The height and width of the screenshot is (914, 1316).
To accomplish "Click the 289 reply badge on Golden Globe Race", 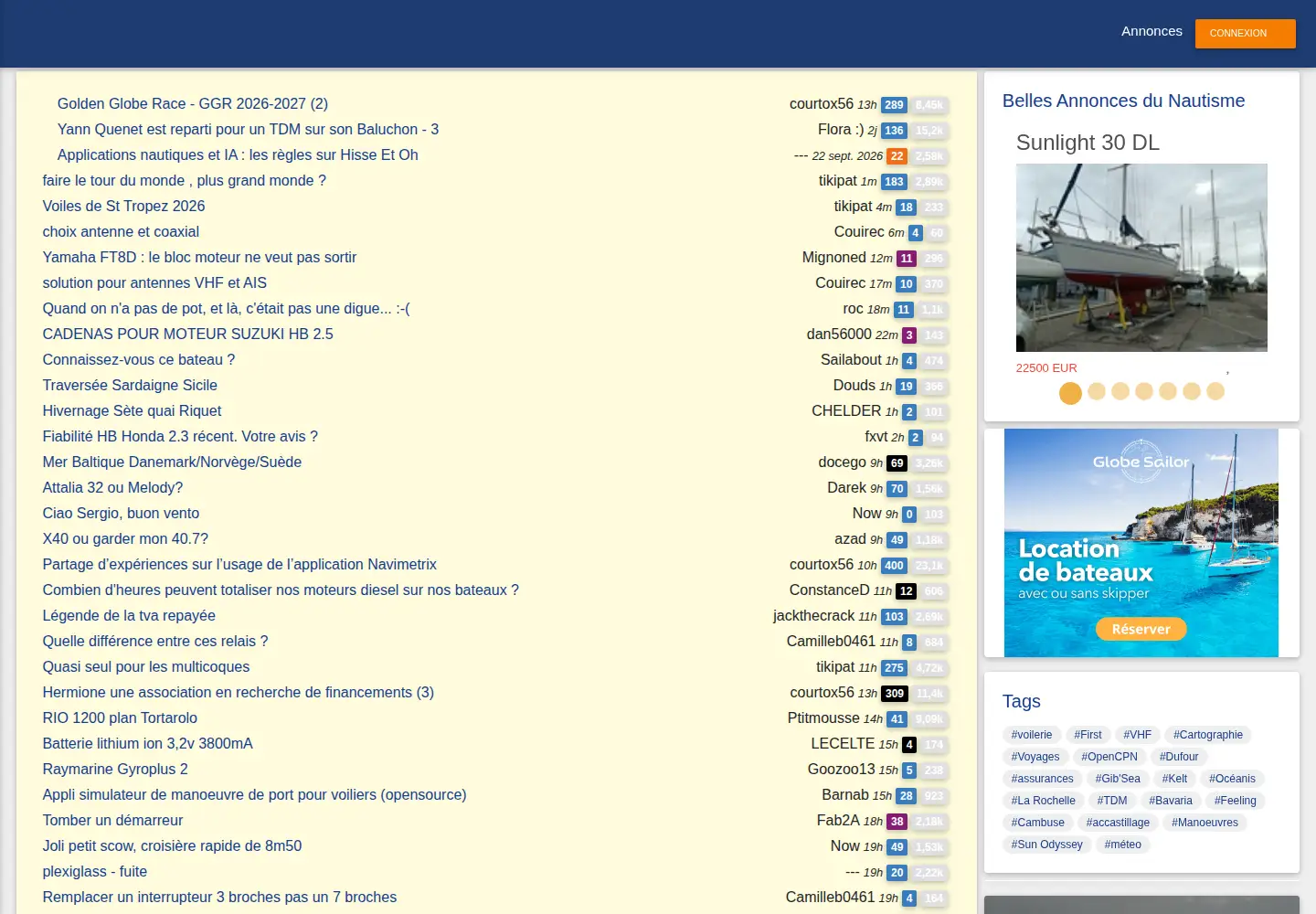I will 894,105.
